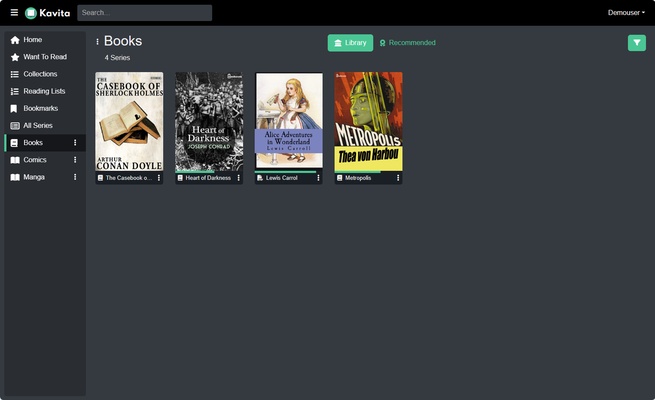Open Want To Read star item
This screenshot has width=655, height=400.
point(44,57)
